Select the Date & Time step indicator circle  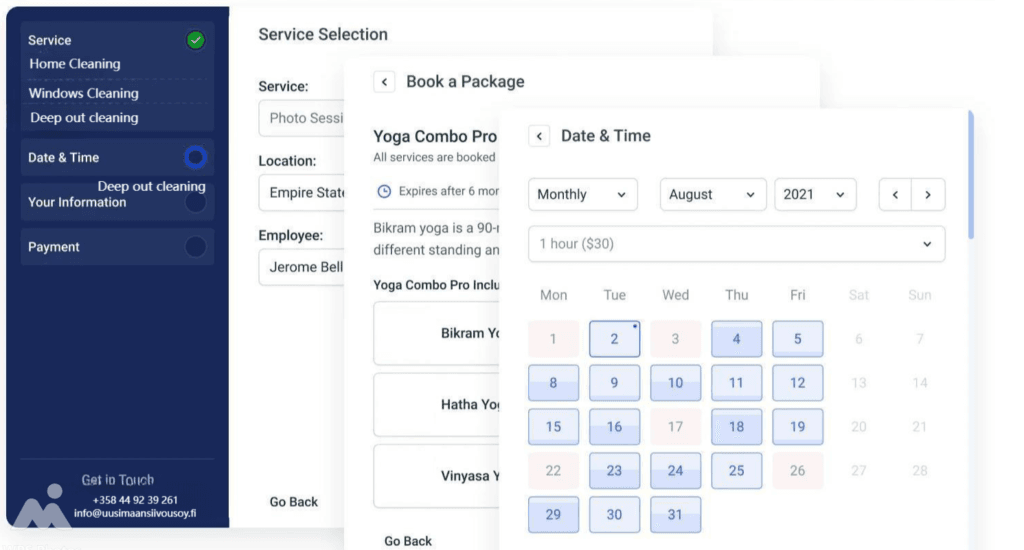(x=195, y=157)
